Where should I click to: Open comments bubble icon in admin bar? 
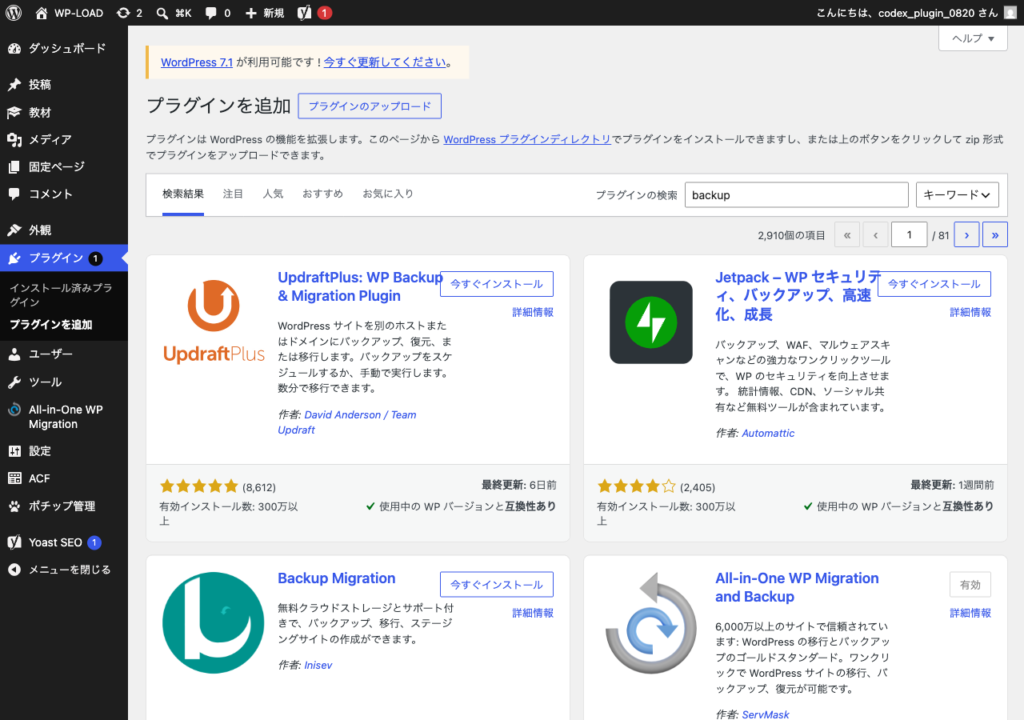click(x=217, y=13)
